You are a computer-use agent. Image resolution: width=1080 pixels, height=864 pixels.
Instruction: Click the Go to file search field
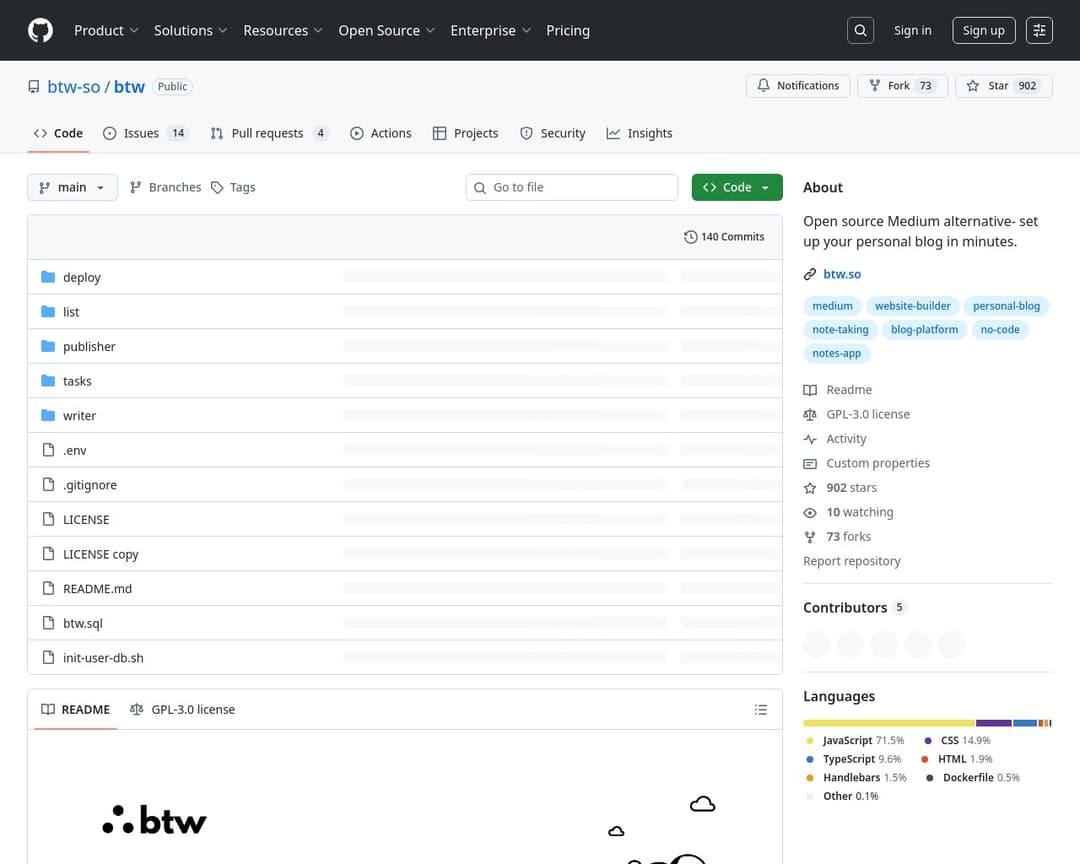tap(572, 187)
